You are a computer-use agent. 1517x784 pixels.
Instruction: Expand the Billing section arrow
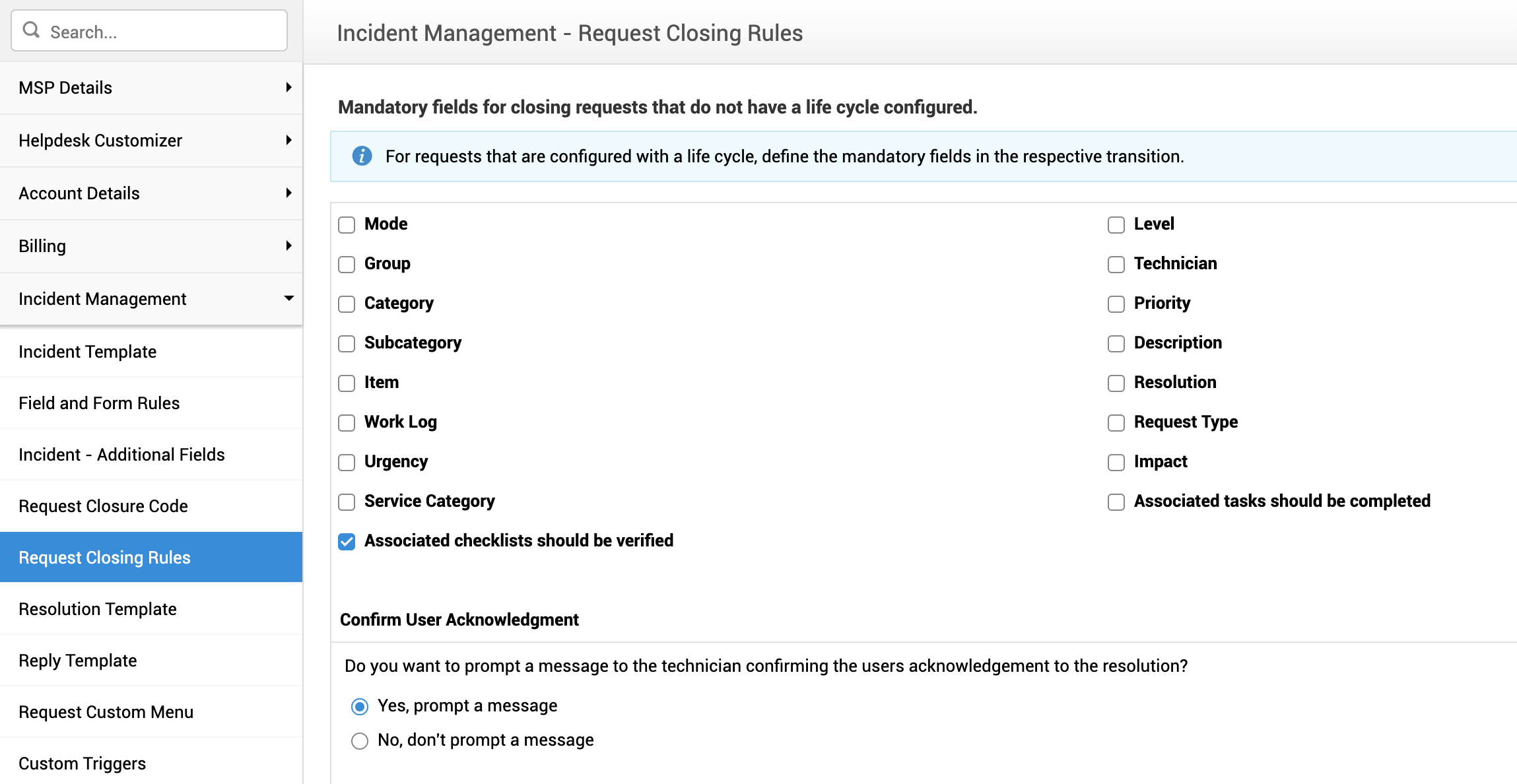pos(288,245)
